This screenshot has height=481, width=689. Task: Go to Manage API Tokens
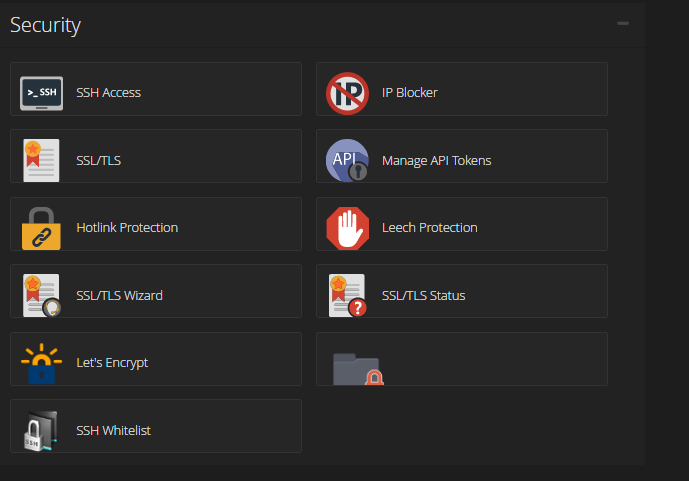[x=436, y=160]
